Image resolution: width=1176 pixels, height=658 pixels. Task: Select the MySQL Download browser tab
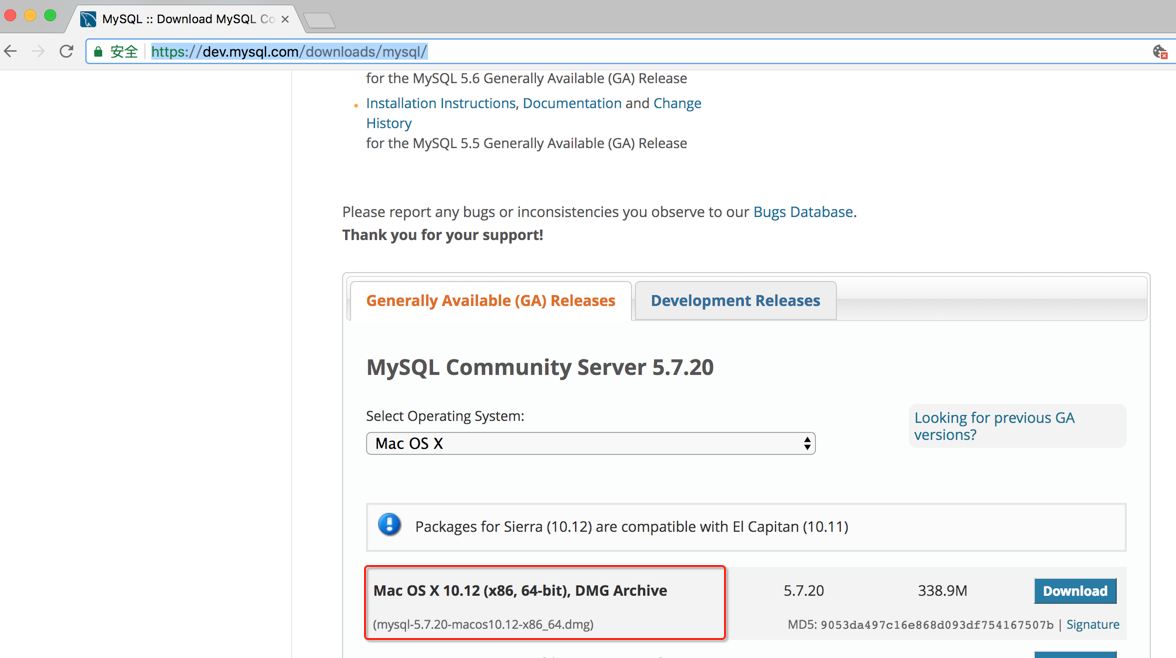tap(184, 19)
